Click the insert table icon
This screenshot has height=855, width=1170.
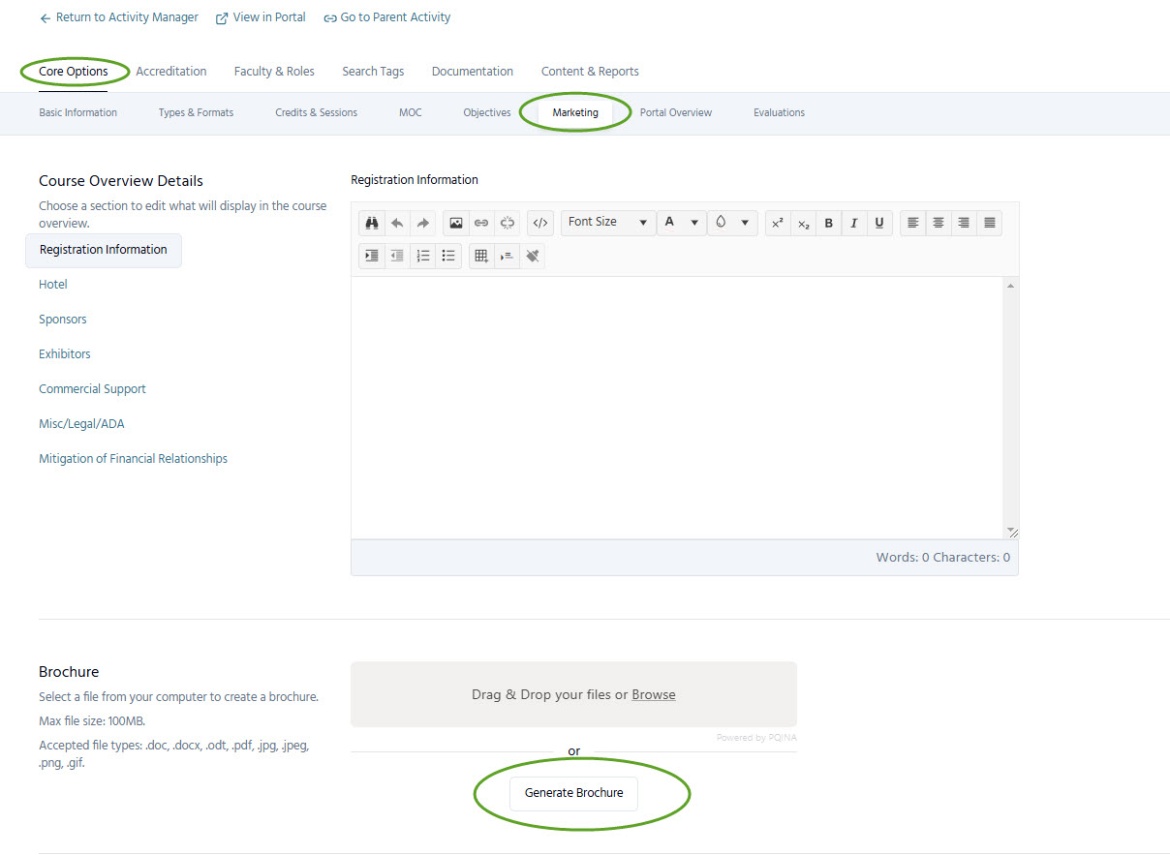481,256
